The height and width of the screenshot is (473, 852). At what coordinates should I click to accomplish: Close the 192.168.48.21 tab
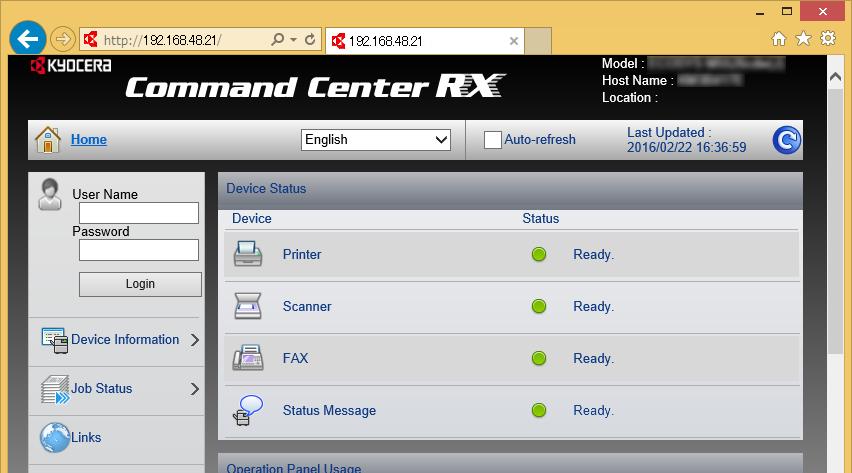click(x=513, y=41)
